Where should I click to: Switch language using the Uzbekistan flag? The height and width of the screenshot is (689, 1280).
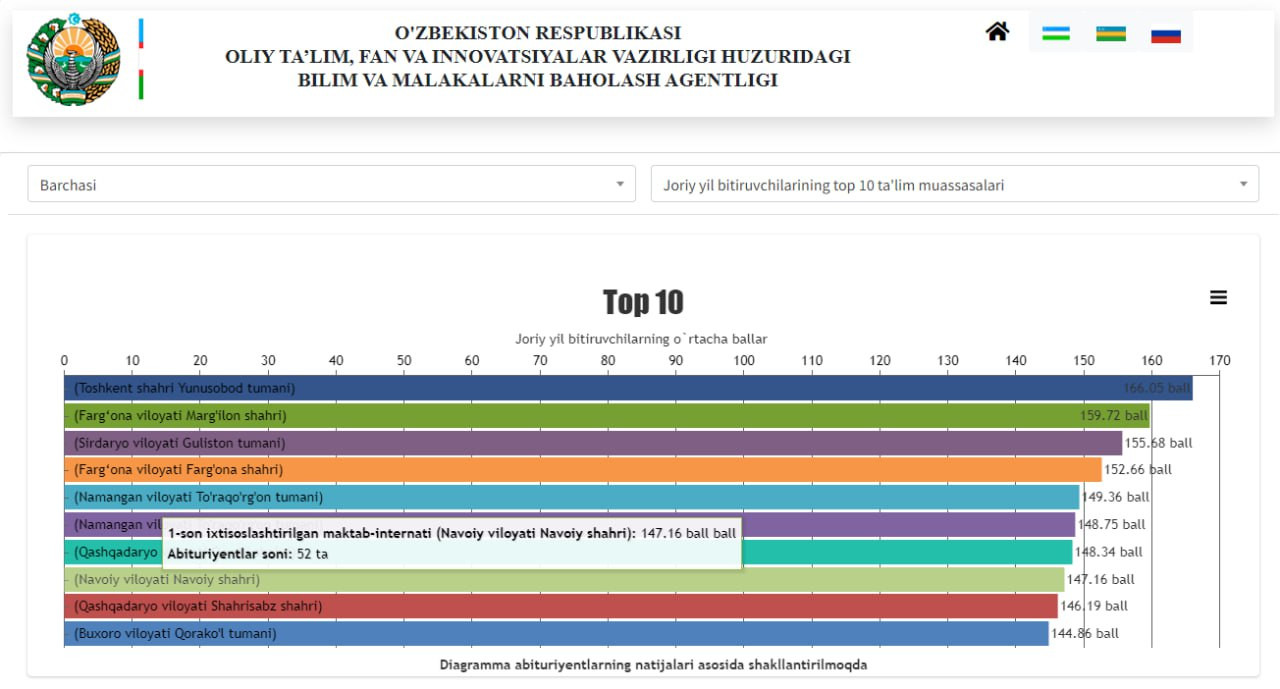1055,34
